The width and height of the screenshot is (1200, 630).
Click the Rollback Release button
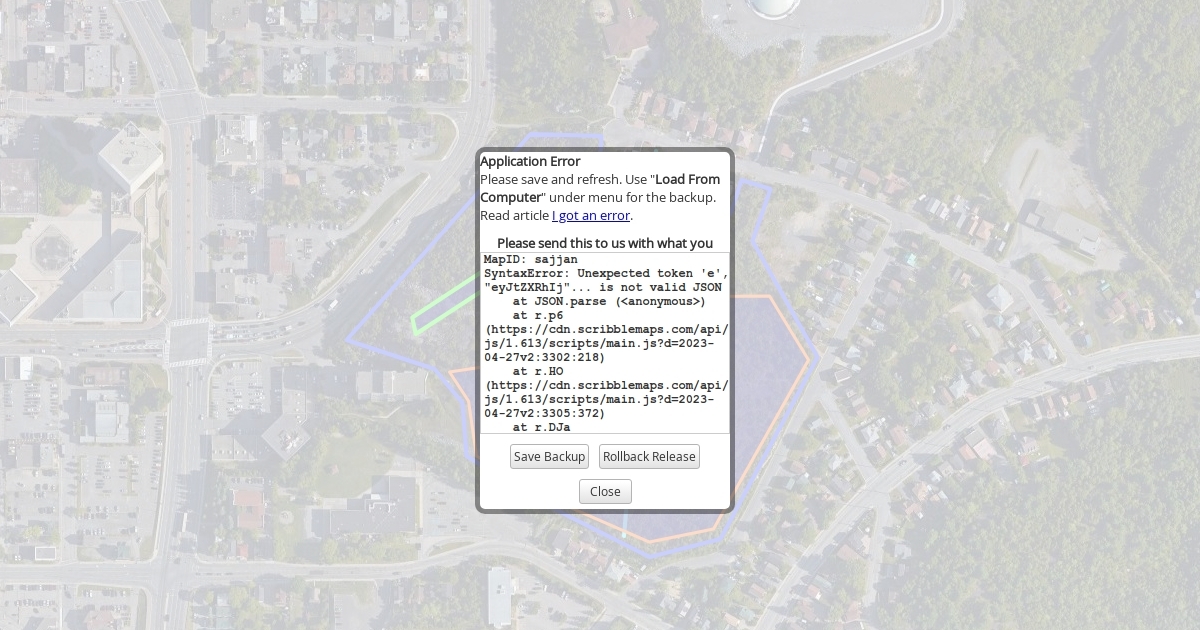coord(649,456)
